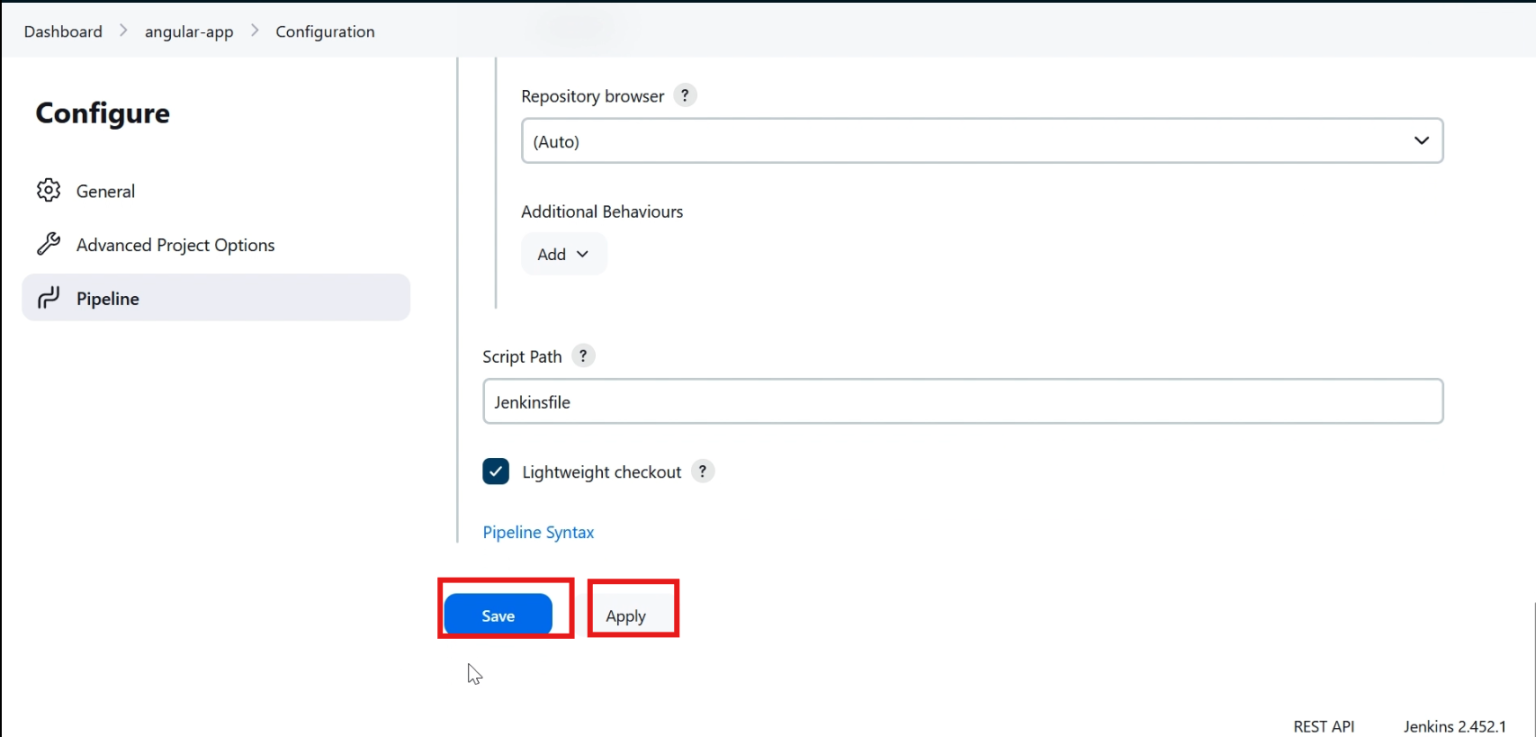The height and width of the screenshot is (737, 1536).
Task: Open help for Repository browser
Action: (685, 95)
